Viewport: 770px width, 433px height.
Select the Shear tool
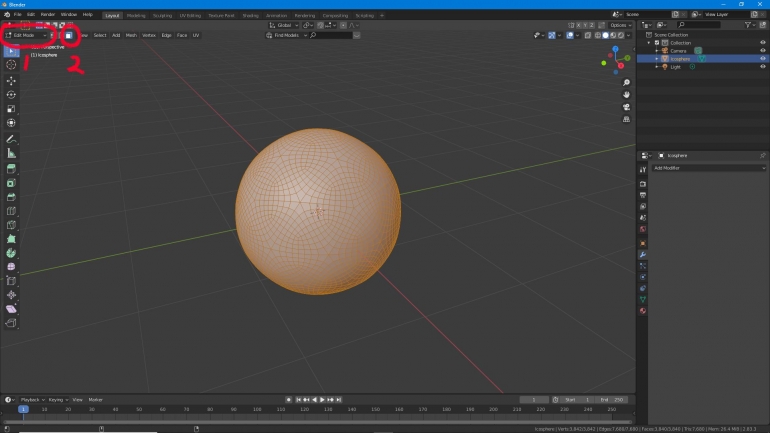tap(11, 309)
